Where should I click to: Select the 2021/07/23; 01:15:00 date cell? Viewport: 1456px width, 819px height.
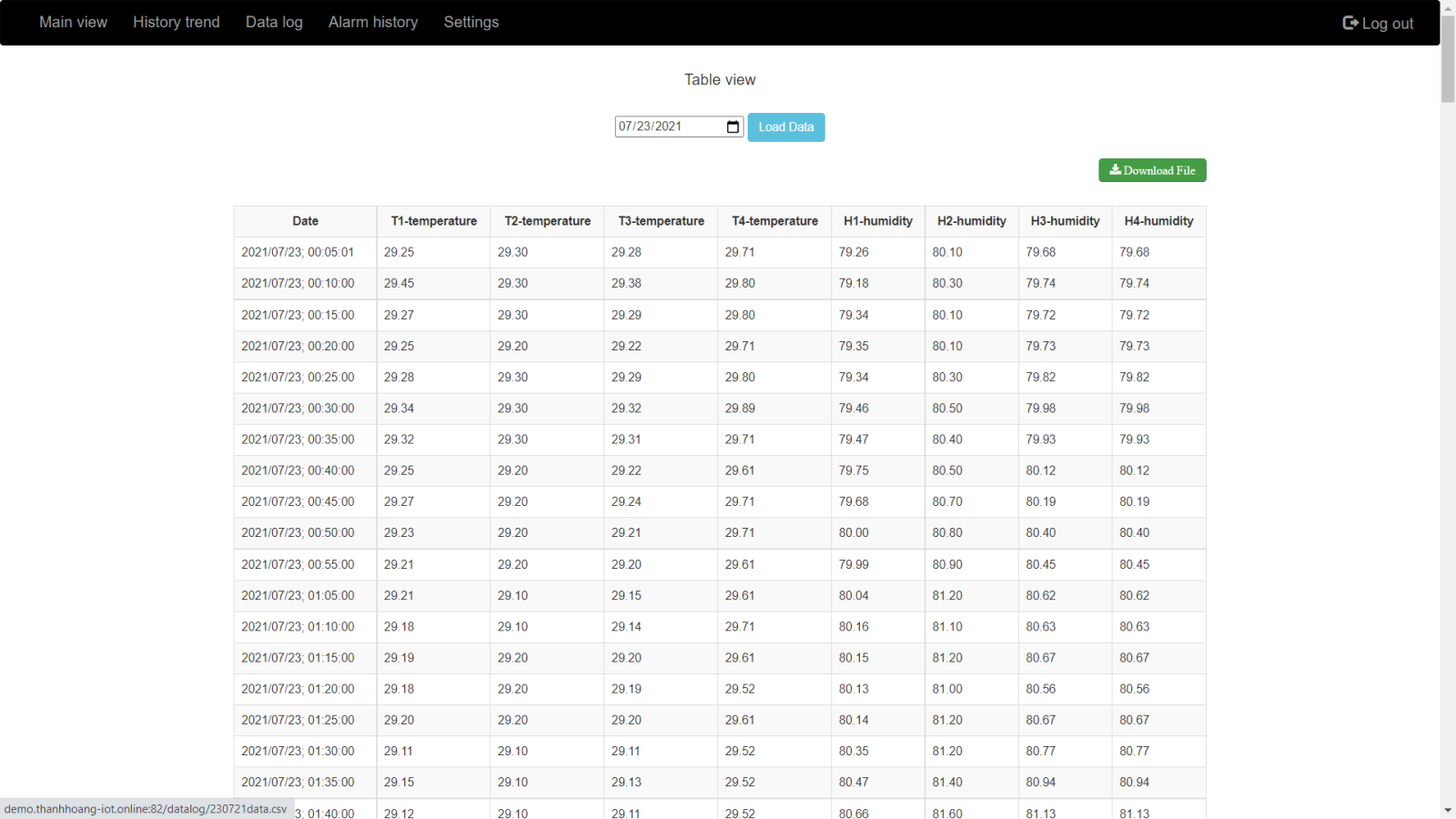[306, 657]
